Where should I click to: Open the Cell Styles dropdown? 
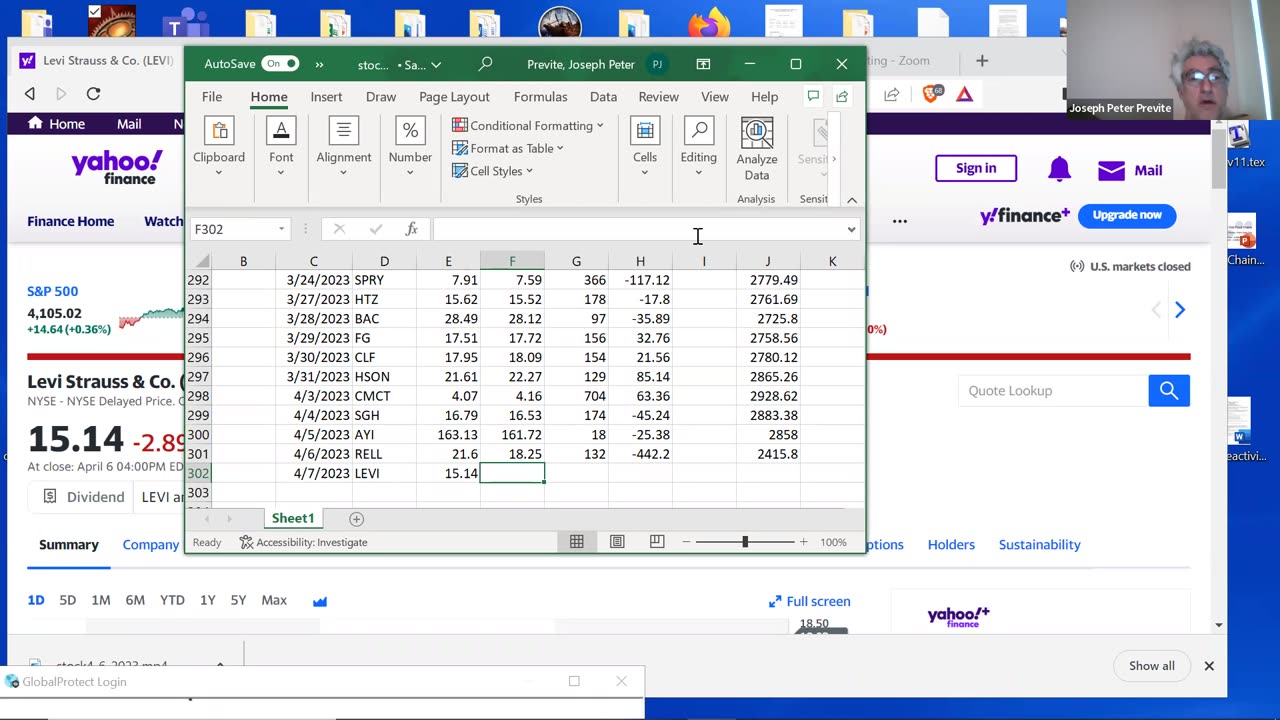pos(493,171)
